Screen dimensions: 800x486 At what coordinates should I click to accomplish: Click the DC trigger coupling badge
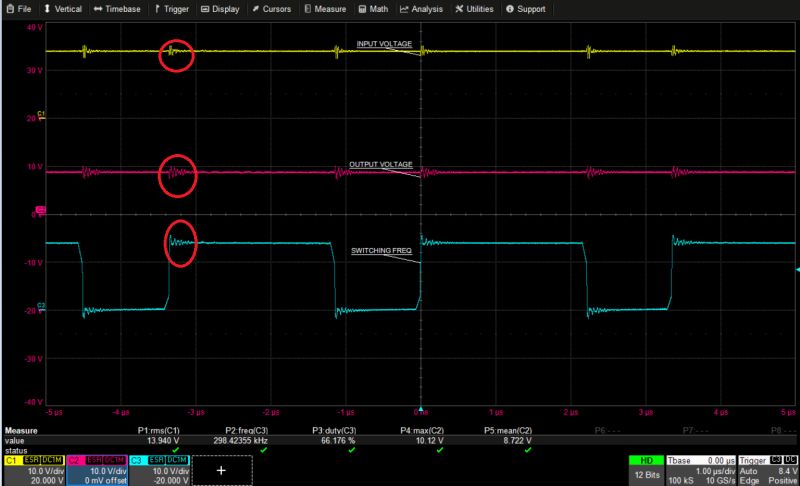[790, 460]
